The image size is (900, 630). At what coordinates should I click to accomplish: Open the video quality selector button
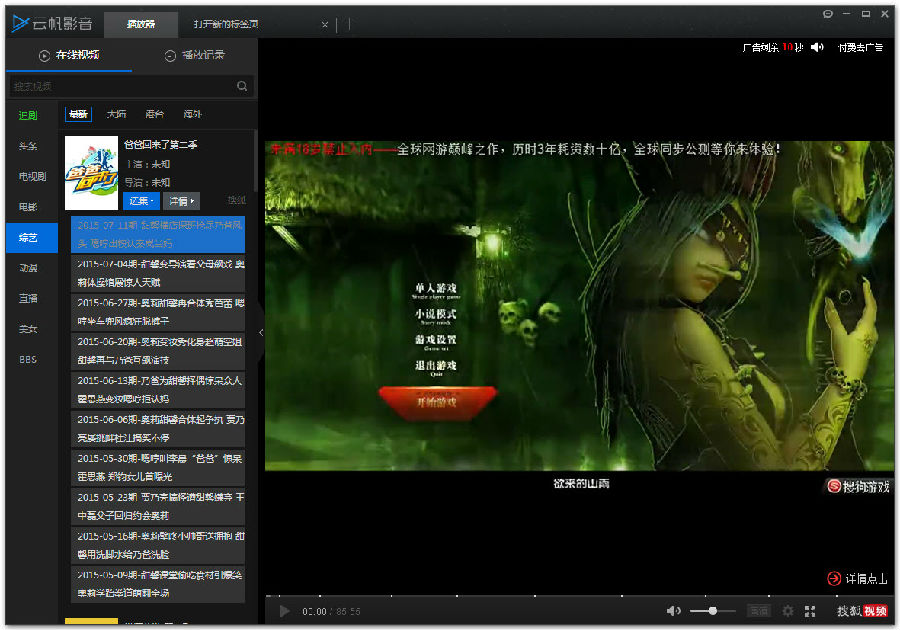(759, 612)
